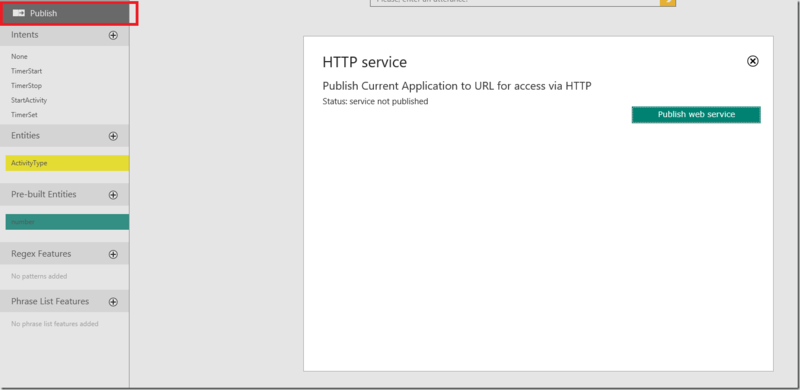Select the TimerStart intent
The width and height of the screenshot is (800, 390).
pyautogui.click(x=27, y=71)
